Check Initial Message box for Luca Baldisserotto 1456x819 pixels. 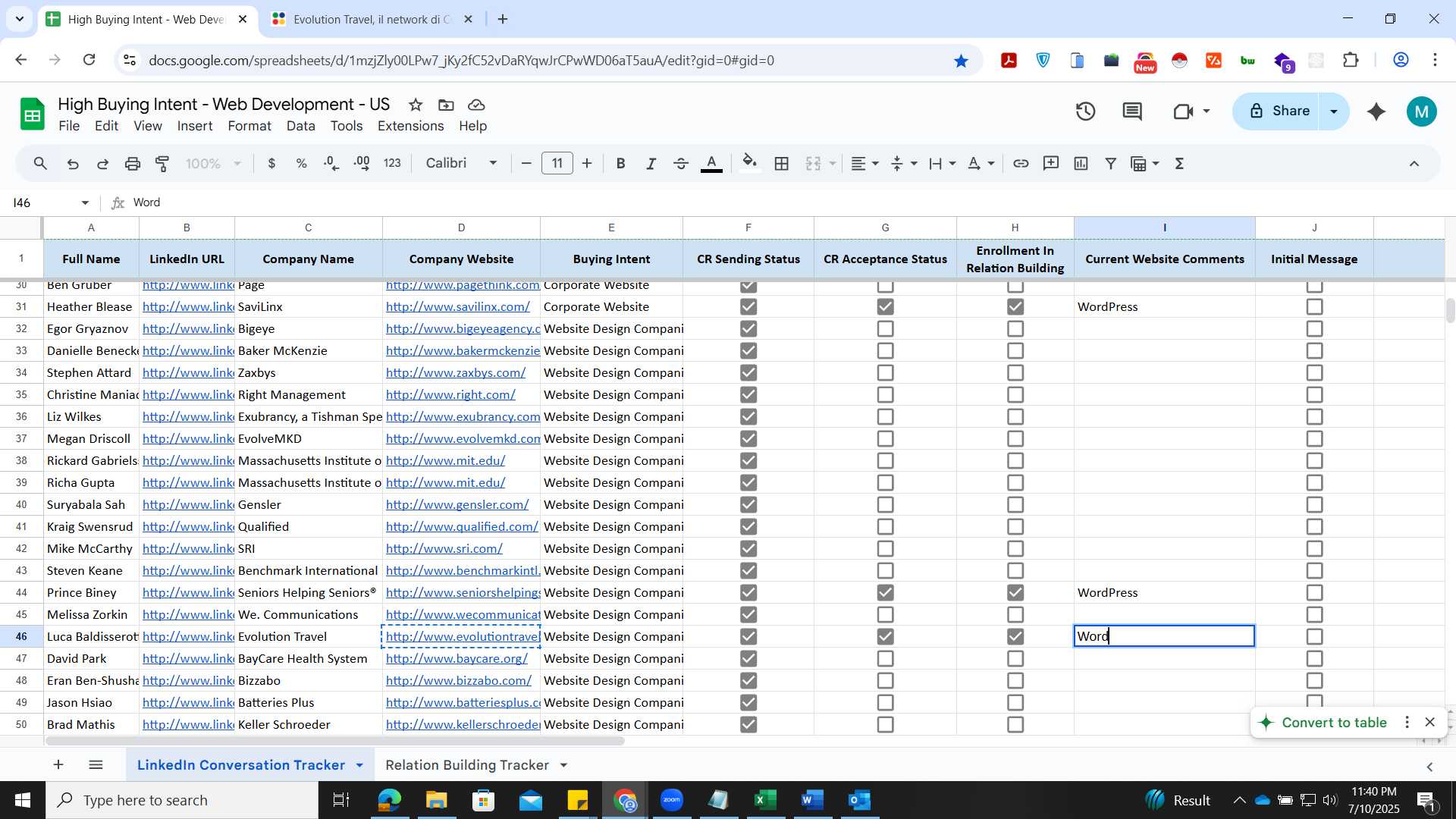1315,637
